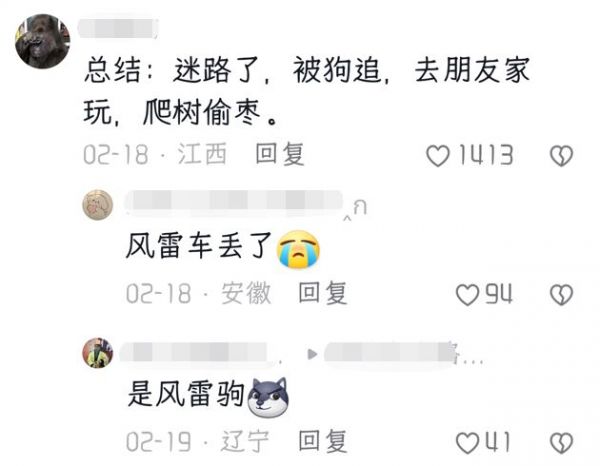The image size is (600, 466).
Task: Like the 是风雷驹 reply
Action: pos(467,443)
